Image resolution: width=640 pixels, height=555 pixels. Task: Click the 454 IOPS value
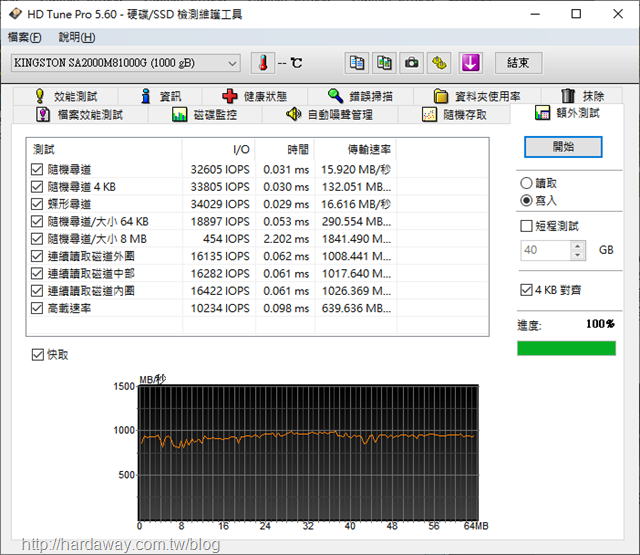226,239
